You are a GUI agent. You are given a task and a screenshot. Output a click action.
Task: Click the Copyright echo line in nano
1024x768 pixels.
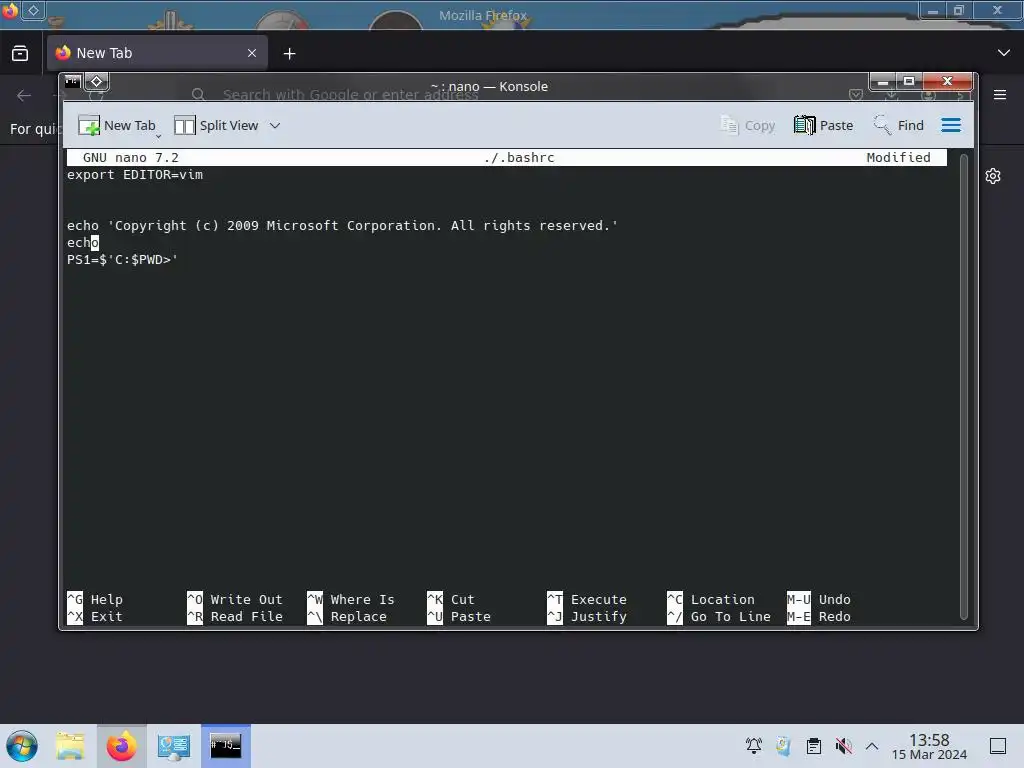342,226
